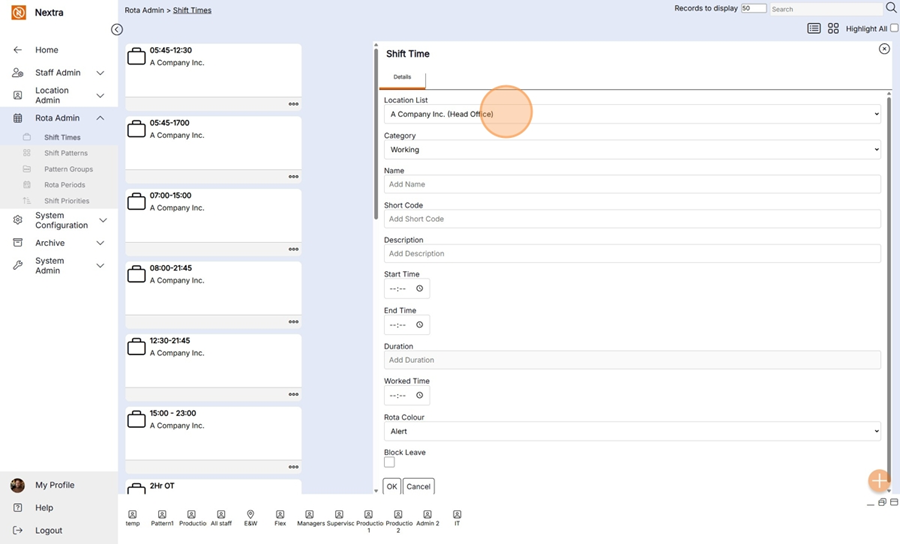Go to Home in the sidebar
This screenshot has height=544, width=900.
46,50
